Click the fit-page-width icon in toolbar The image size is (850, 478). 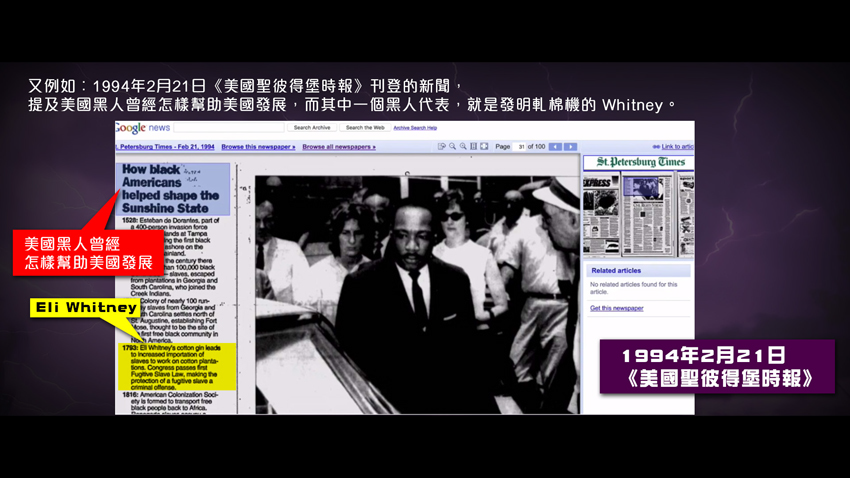click(474, 146)
